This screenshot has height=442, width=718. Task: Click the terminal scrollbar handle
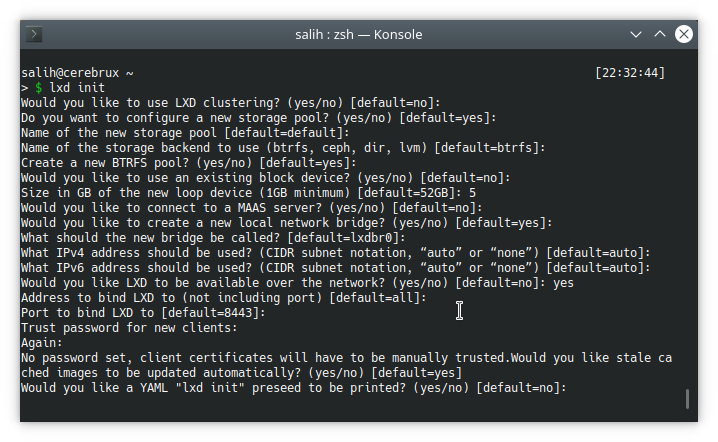tap(687, 399)
